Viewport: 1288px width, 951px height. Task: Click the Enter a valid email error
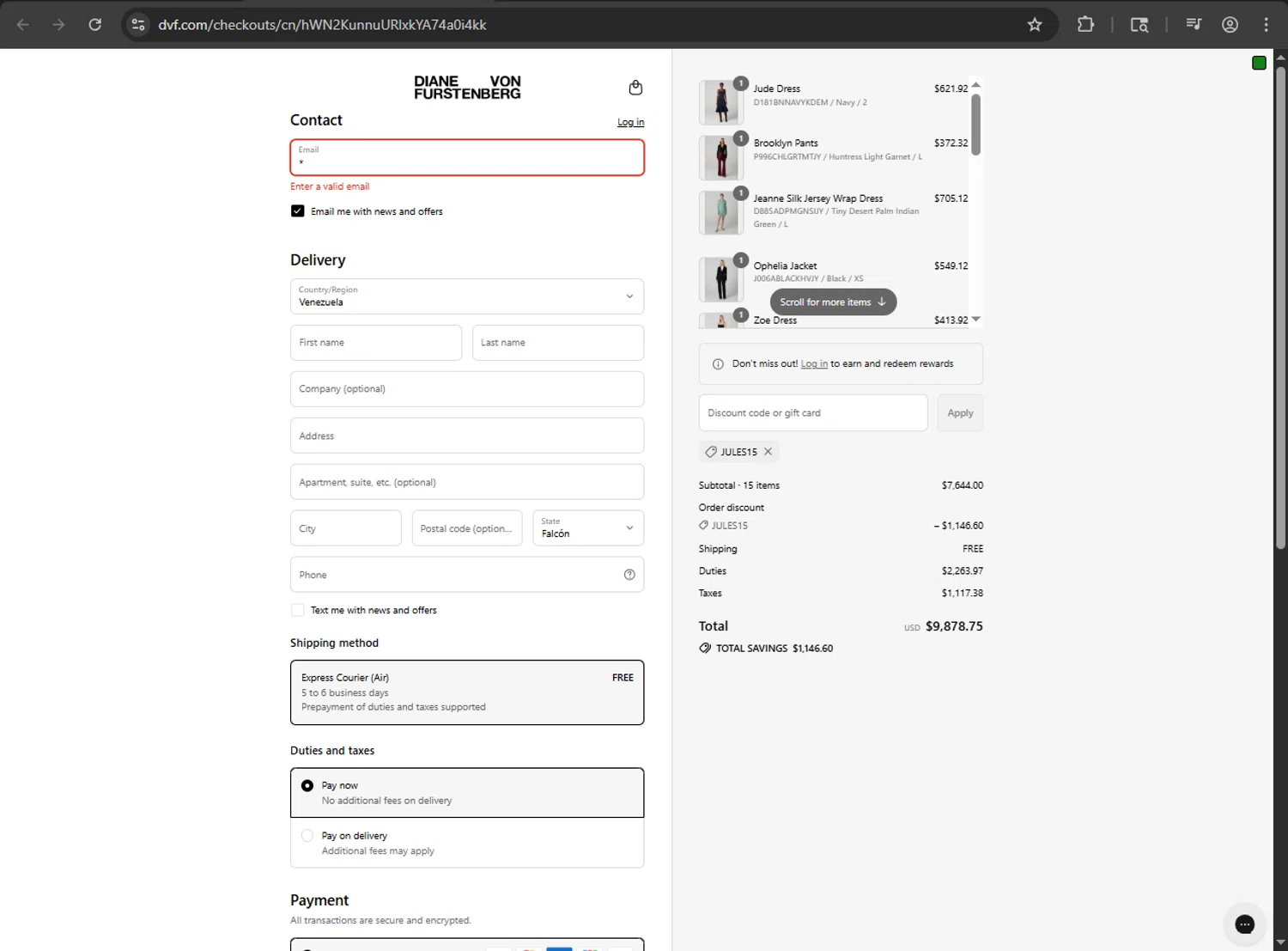pos(330,186)
